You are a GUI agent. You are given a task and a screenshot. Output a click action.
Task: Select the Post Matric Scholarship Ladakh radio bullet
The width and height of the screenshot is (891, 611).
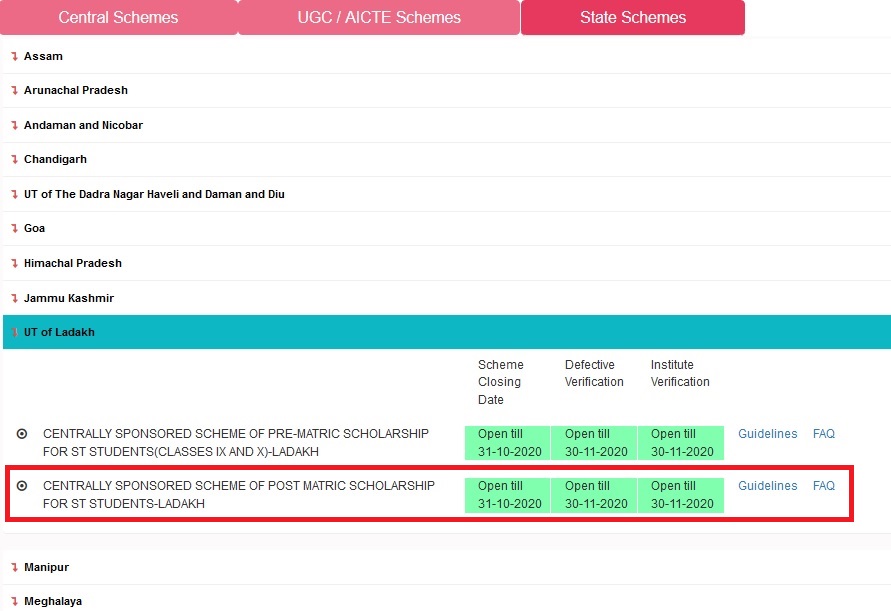point(22,486)
